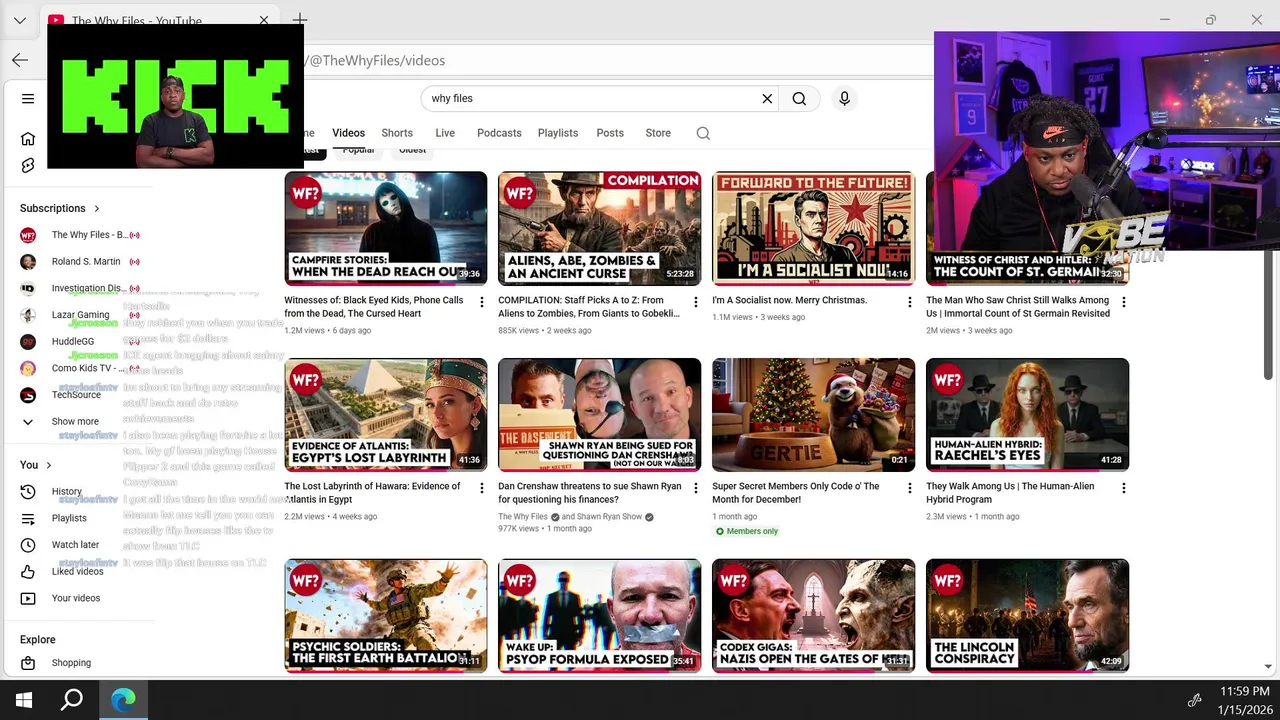The width and height of the screenshot is (1280, 720).
Task: Open 'Dan Crenshaw threatens to sue Shawn Ryan' title
Action: pos(590,493)
